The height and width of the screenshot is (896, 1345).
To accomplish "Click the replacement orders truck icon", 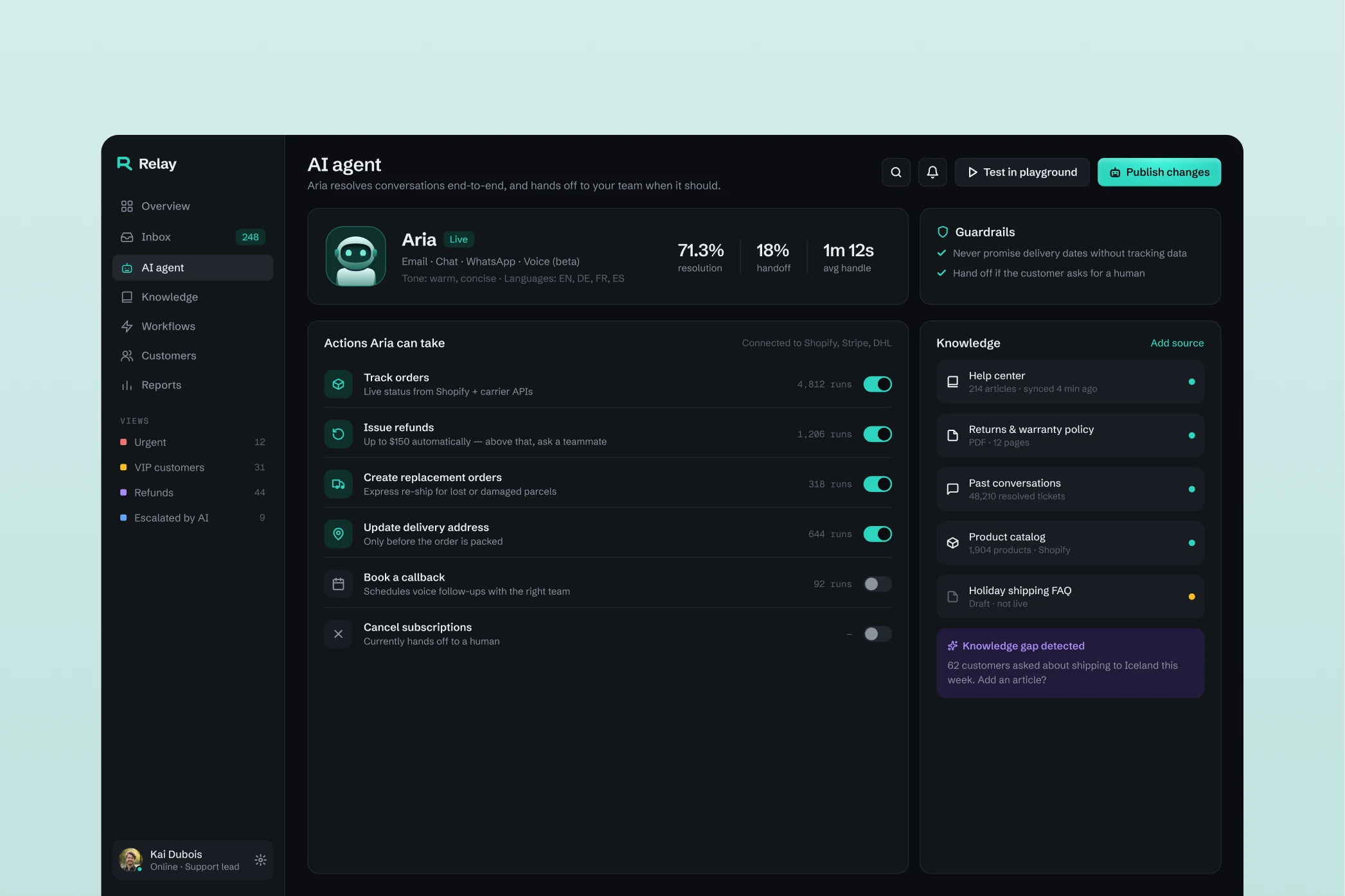I will [x=338, y=484].
